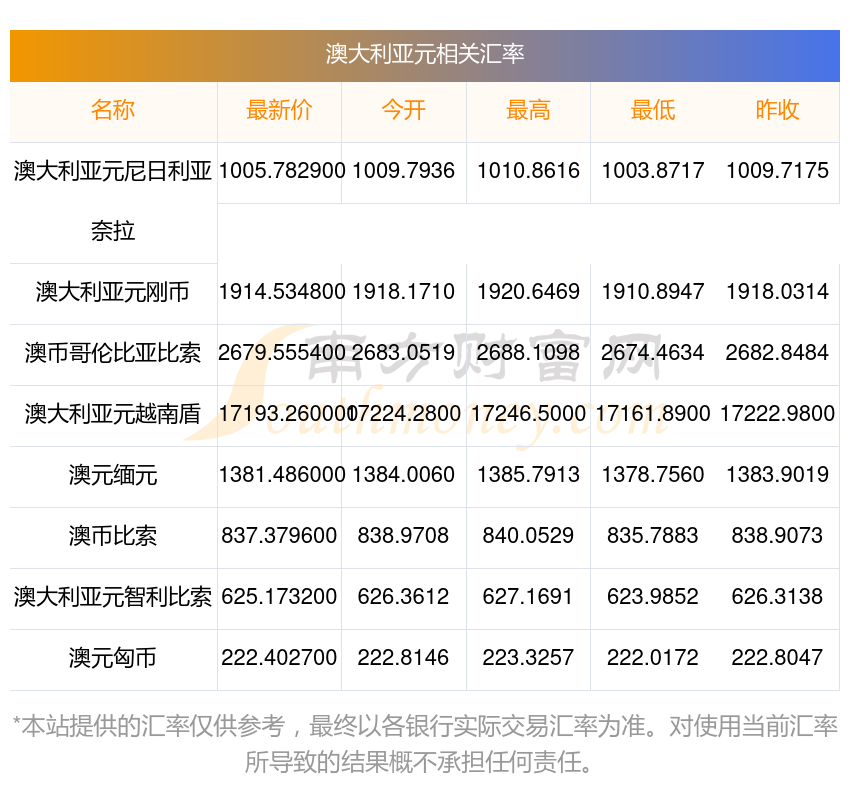850x793 pixels.
Task: Click latest price 625.173200
Action: 279,596
